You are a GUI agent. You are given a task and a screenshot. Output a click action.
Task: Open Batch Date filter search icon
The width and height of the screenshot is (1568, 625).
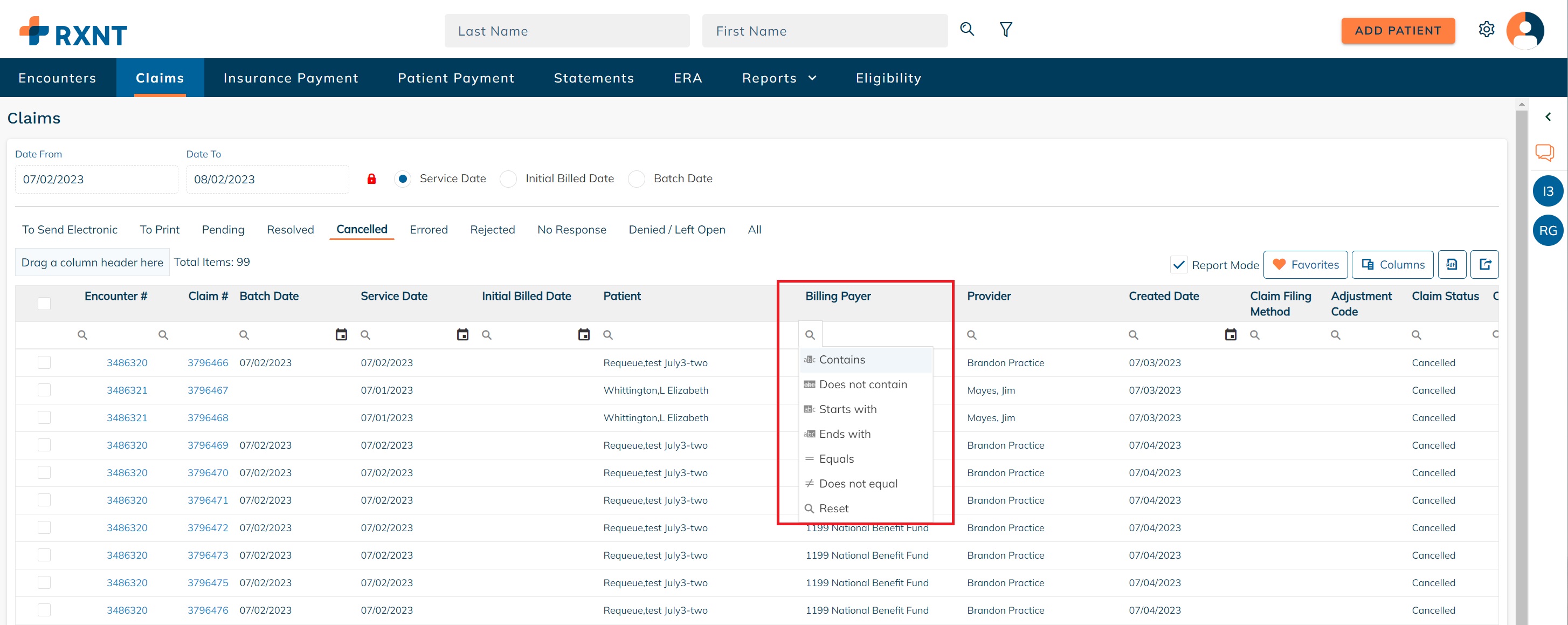tap(244, 335)
